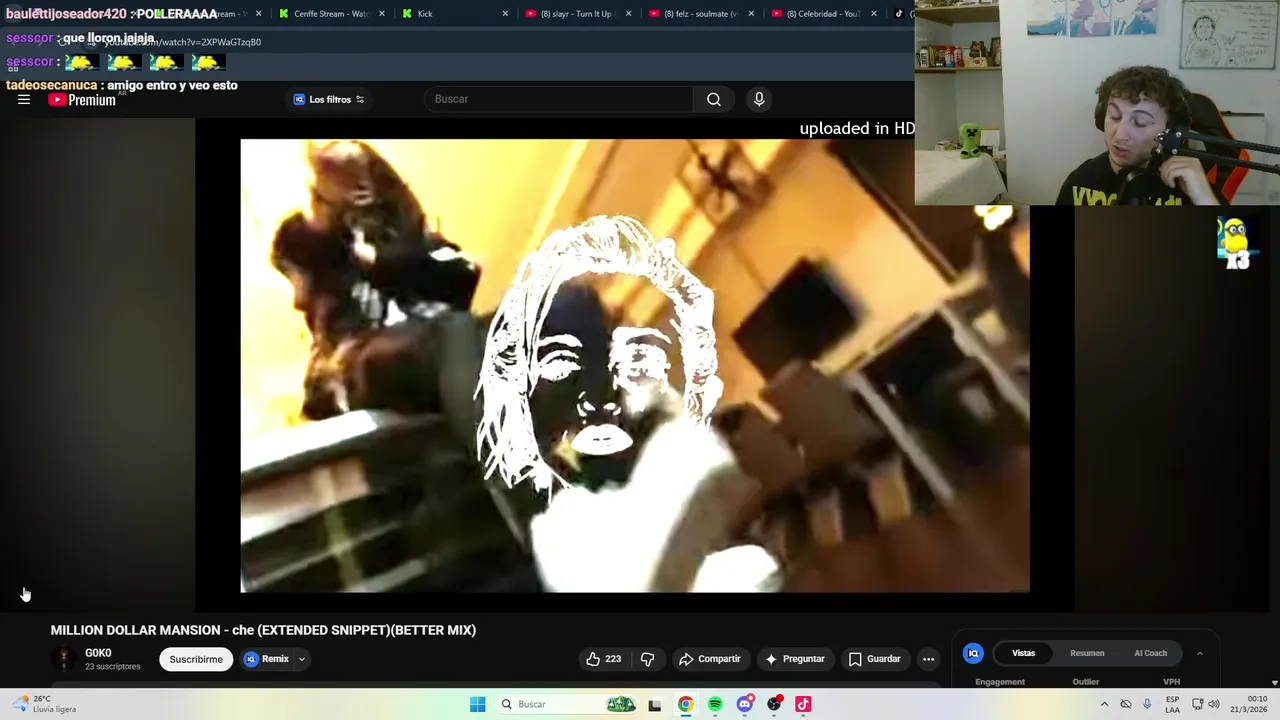Click the magnifier search button

pos(714,99)
